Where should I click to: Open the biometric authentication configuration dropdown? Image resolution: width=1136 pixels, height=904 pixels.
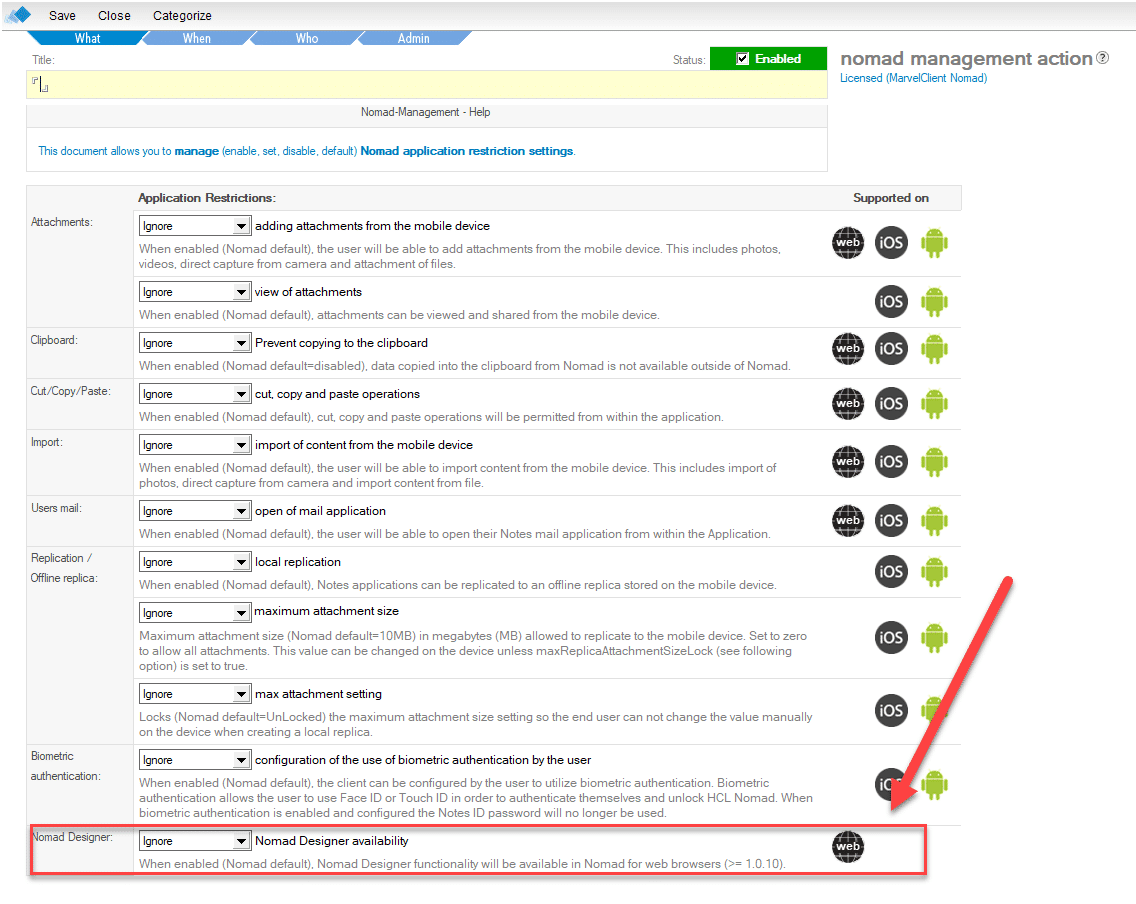194,760
